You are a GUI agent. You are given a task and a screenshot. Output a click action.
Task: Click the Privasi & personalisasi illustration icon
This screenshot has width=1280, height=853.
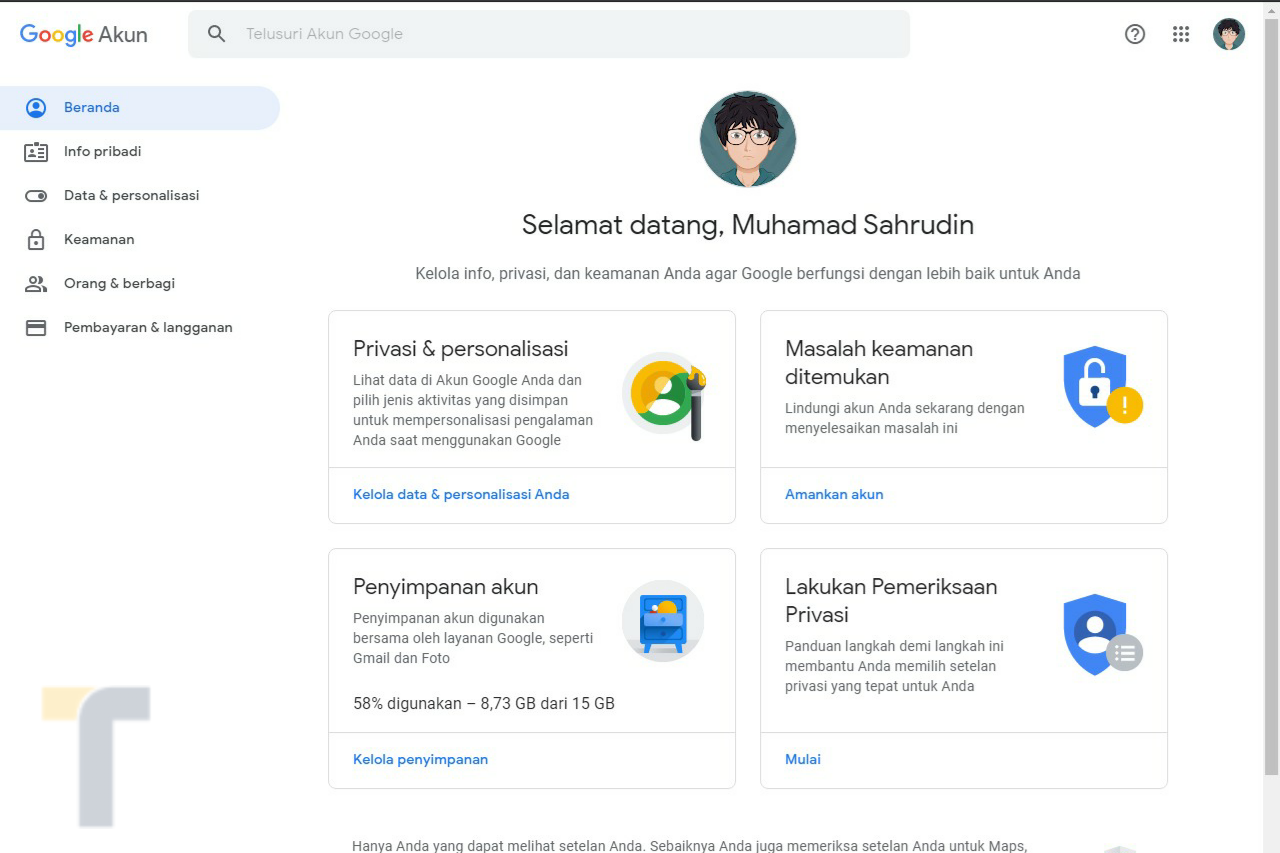[665, 395]
